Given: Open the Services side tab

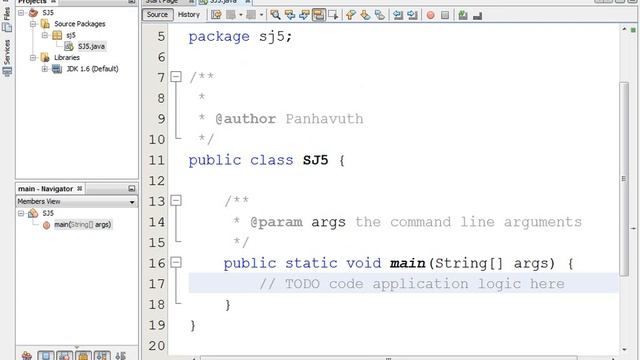Looking at the screenshot, I should 7,57.
